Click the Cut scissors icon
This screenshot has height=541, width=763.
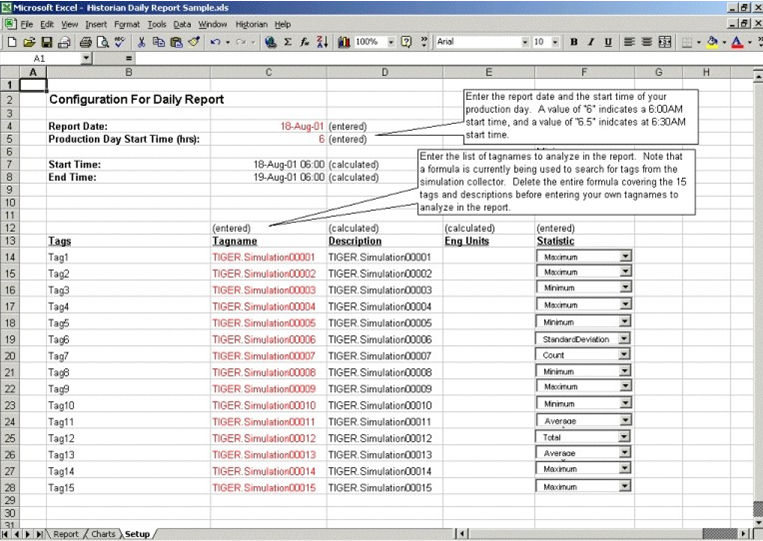click(x=141, y=42)
